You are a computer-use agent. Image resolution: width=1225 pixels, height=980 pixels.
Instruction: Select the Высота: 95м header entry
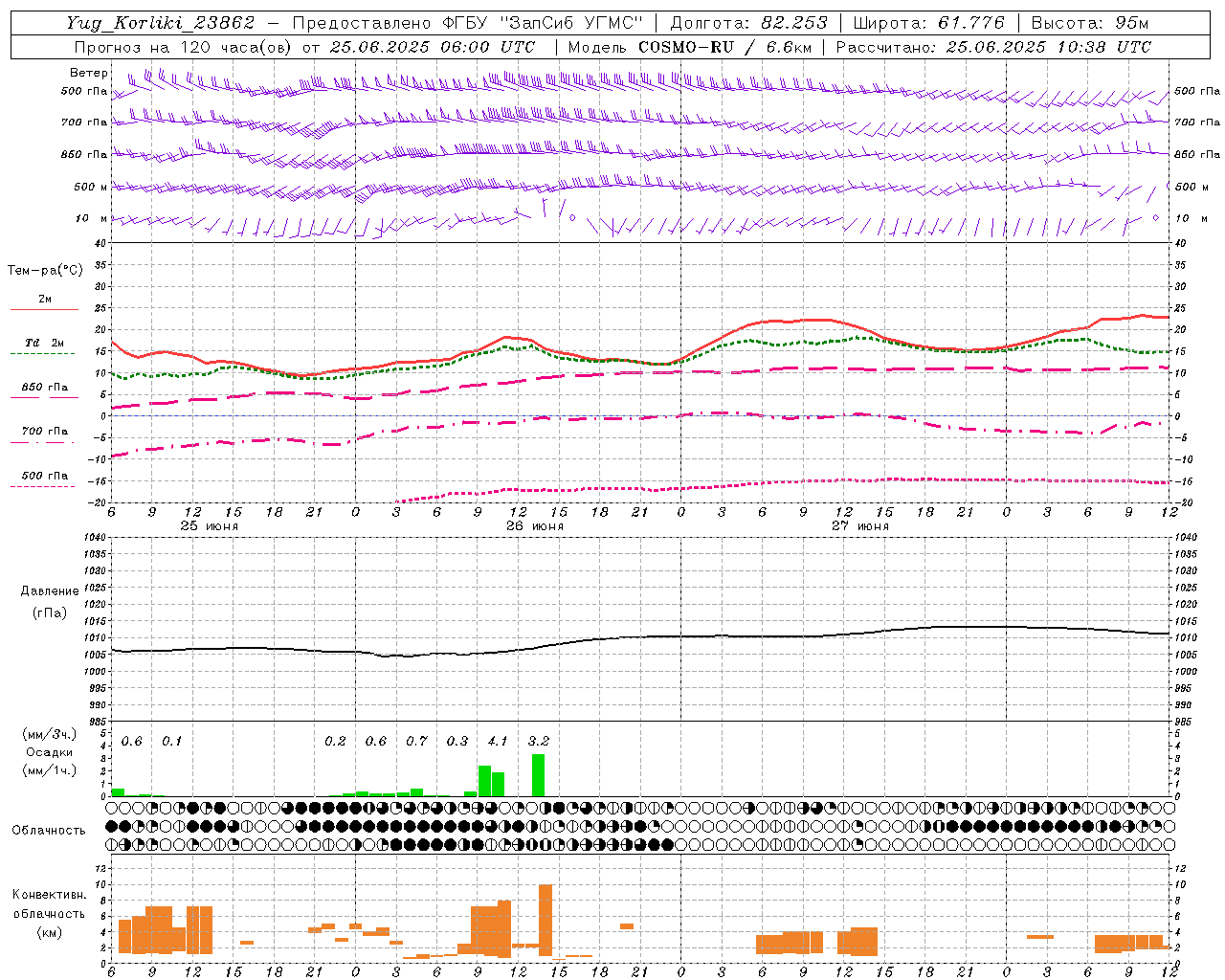(x=1090, y=23)
